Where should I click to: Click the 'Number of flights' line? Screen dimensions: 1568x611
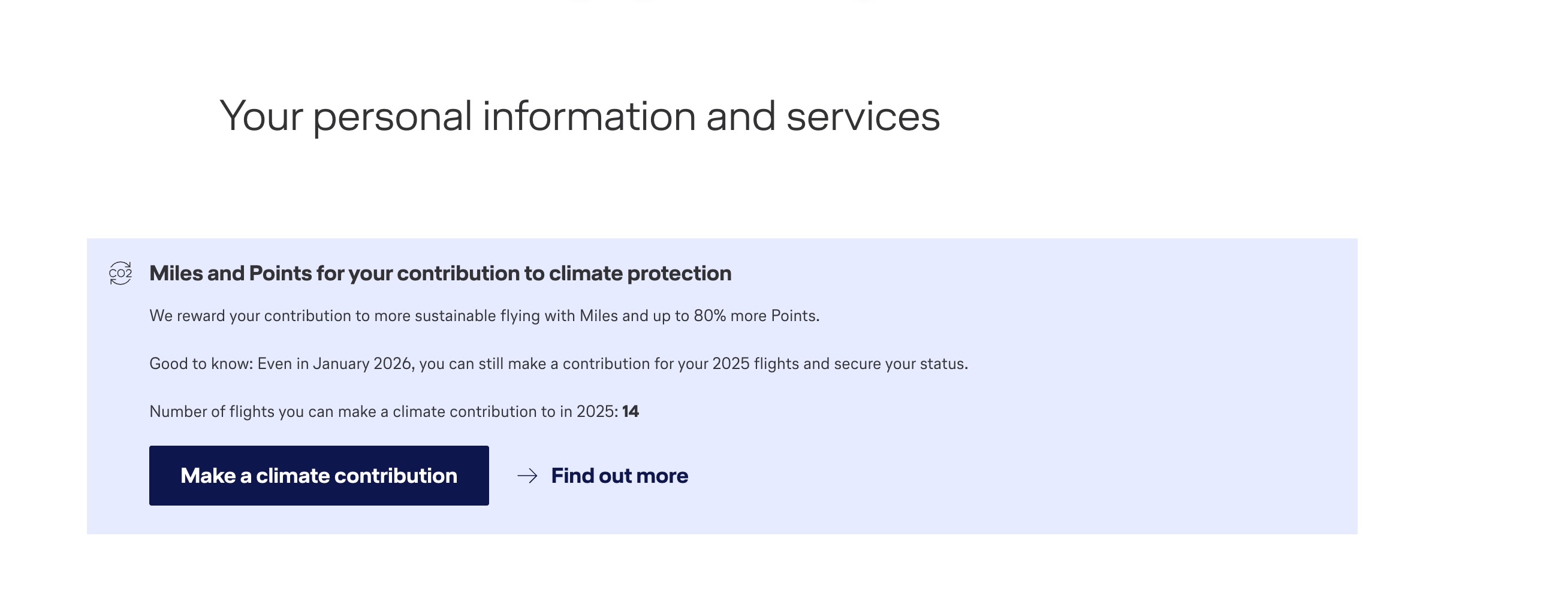coord(384,412)
